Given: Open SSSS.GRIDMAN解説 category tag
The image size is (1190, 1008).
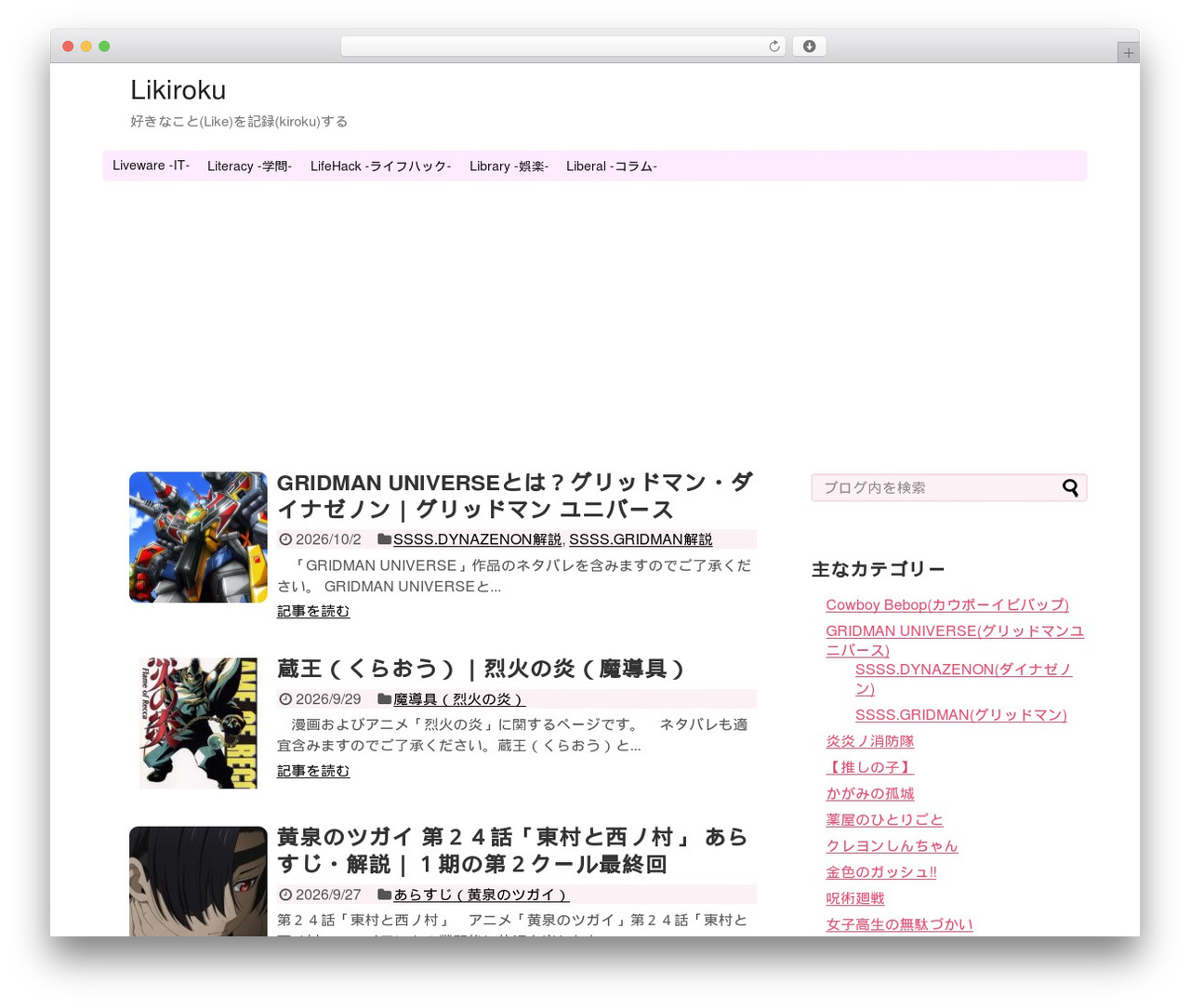Looking at the screenshot, I should 641,539.
